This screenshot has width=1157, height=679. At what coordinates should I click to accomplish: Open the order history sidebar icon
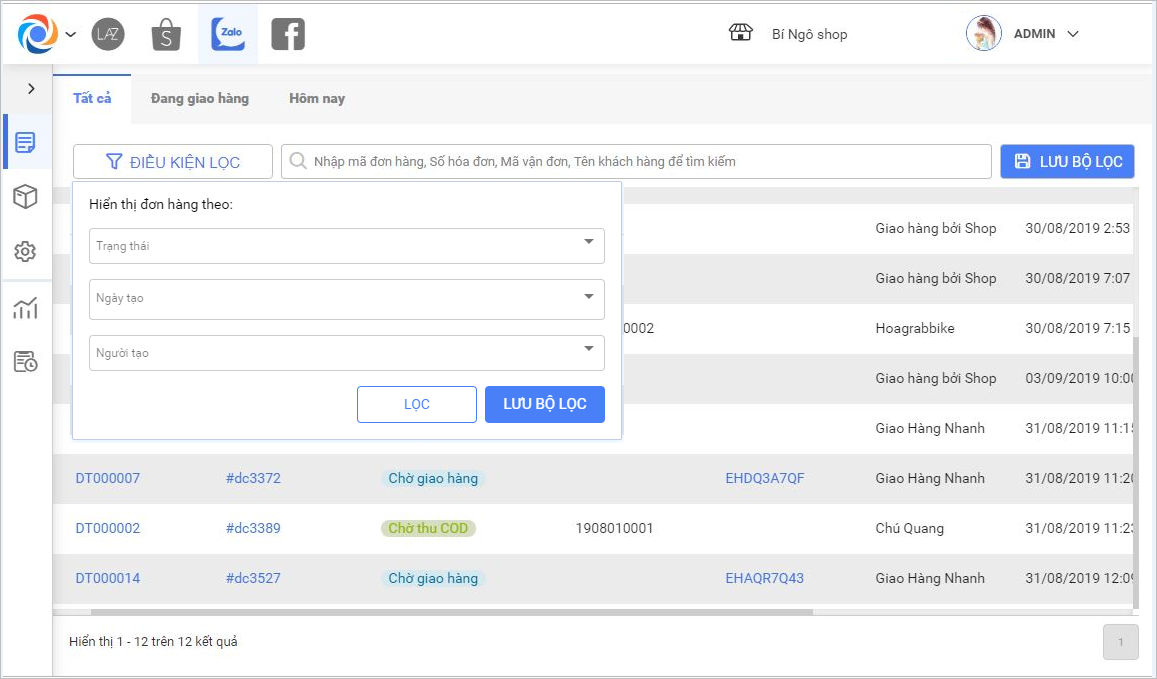(x=26, y=362)
